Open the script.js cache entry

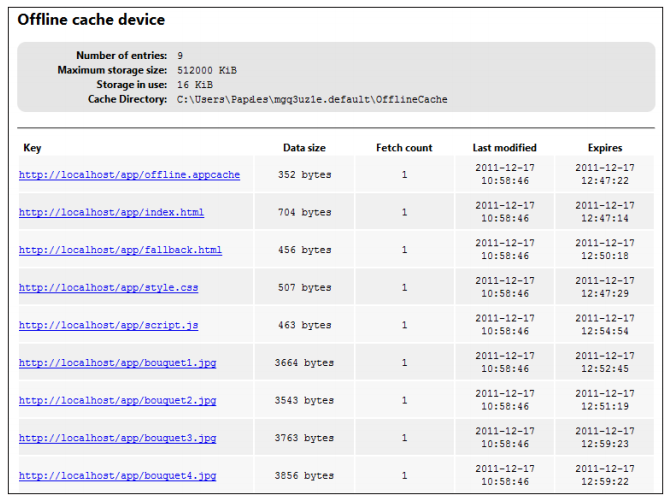pos(108,325)
